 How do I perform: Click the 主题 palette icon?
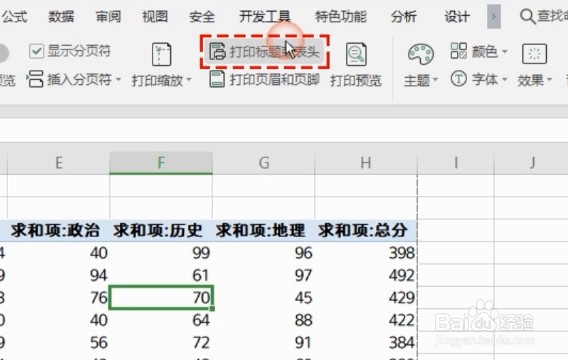click(x=421, y=54)
